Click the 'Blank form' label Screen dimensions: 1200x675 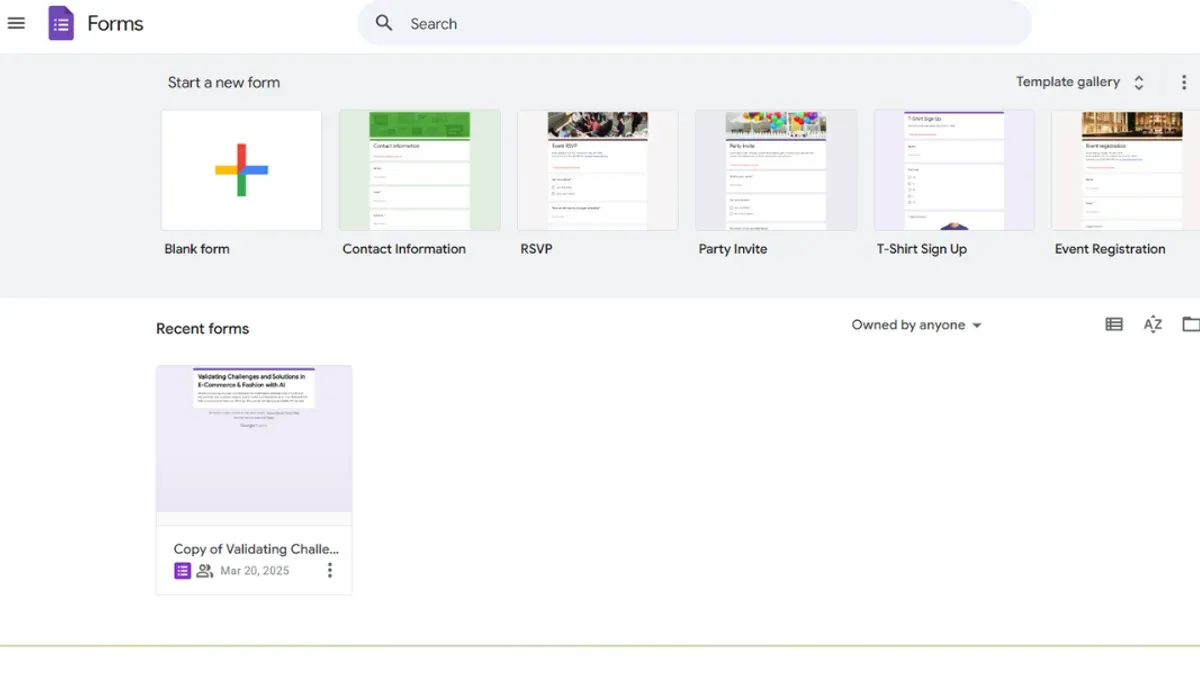(197, 249)
